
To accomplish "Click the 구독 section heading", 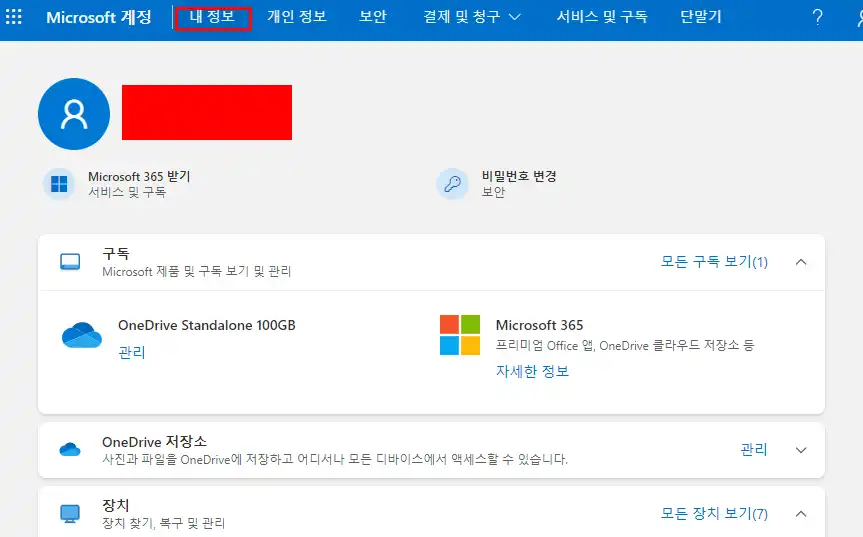I will [x=116, y=254].
